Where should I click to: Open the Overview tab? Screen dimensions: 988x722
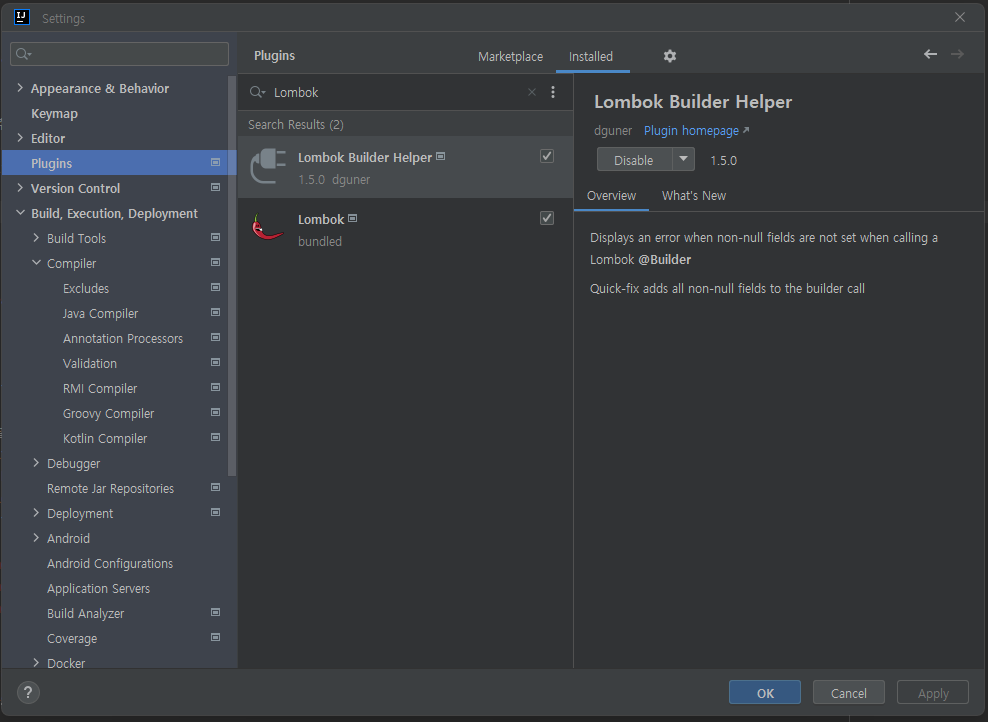pyautogui.click(x=611, y=195)
